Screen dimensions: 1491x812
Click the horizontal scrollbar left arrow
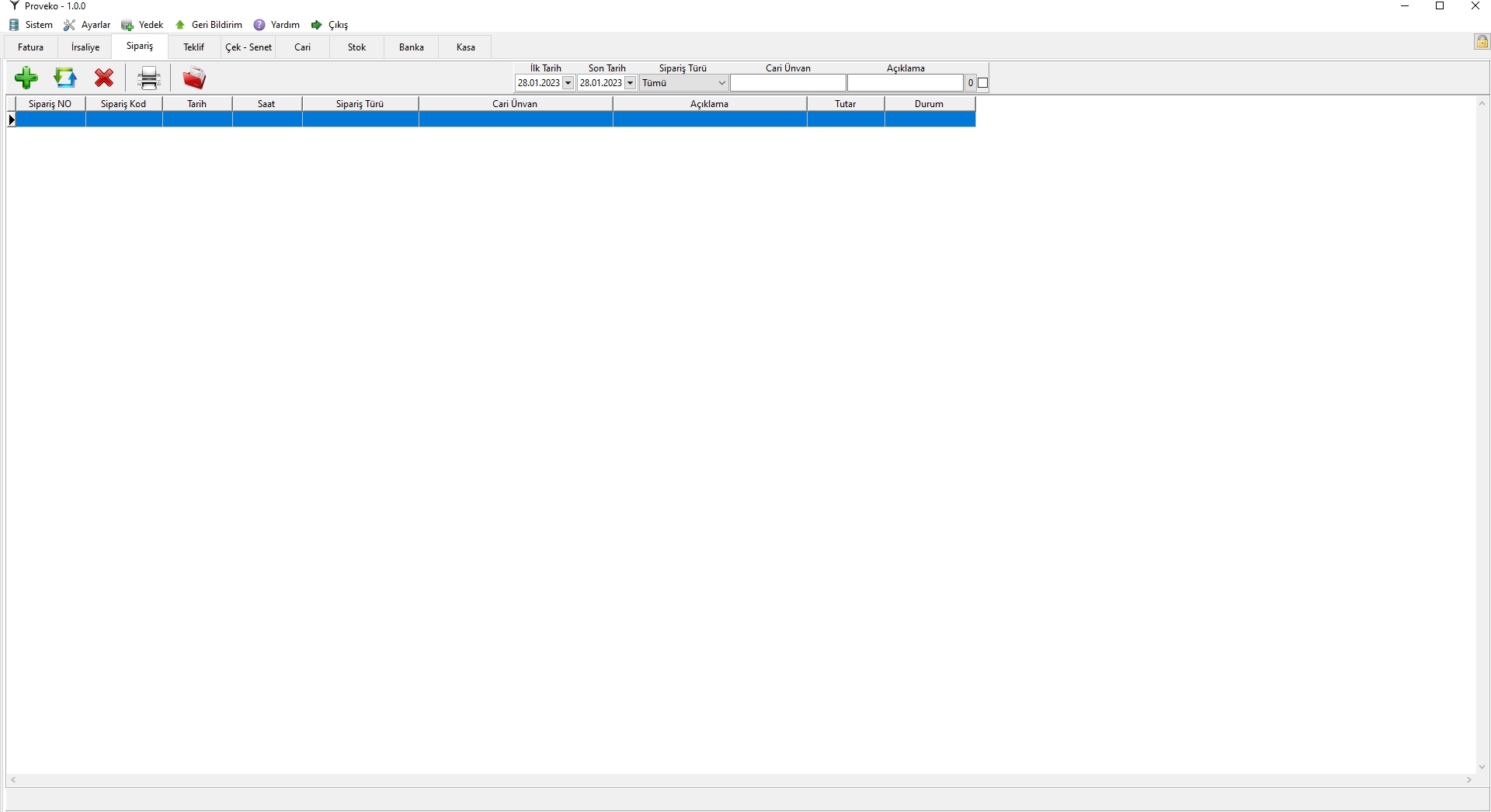(x=13, y=780)
